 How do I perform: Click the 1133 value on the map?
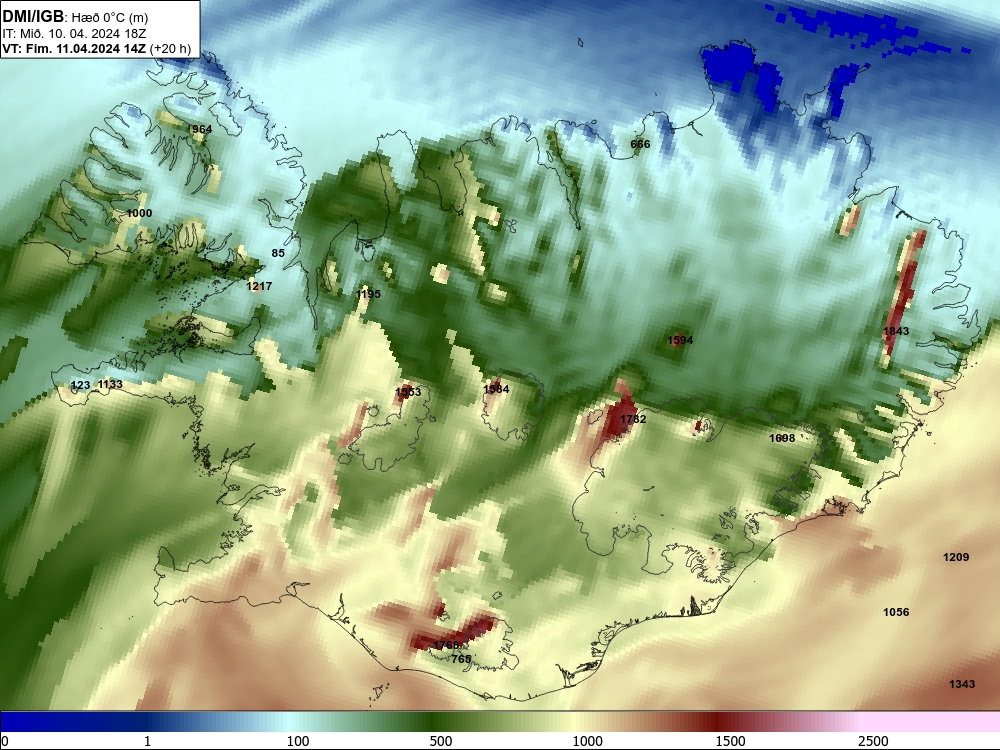[110, 384]
